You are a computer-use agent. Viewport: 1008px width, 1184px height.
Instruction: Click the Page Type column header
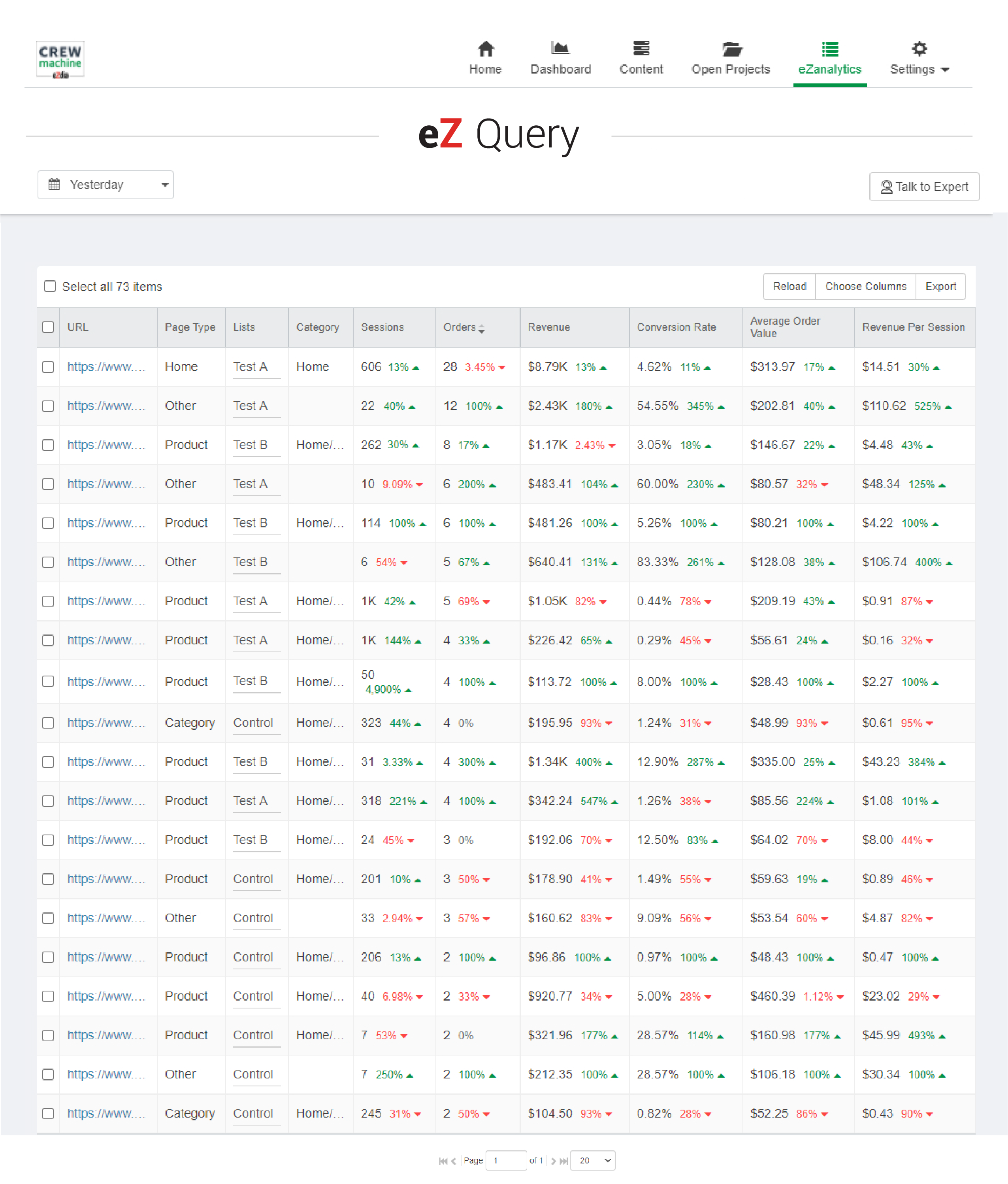coord(190,327)
